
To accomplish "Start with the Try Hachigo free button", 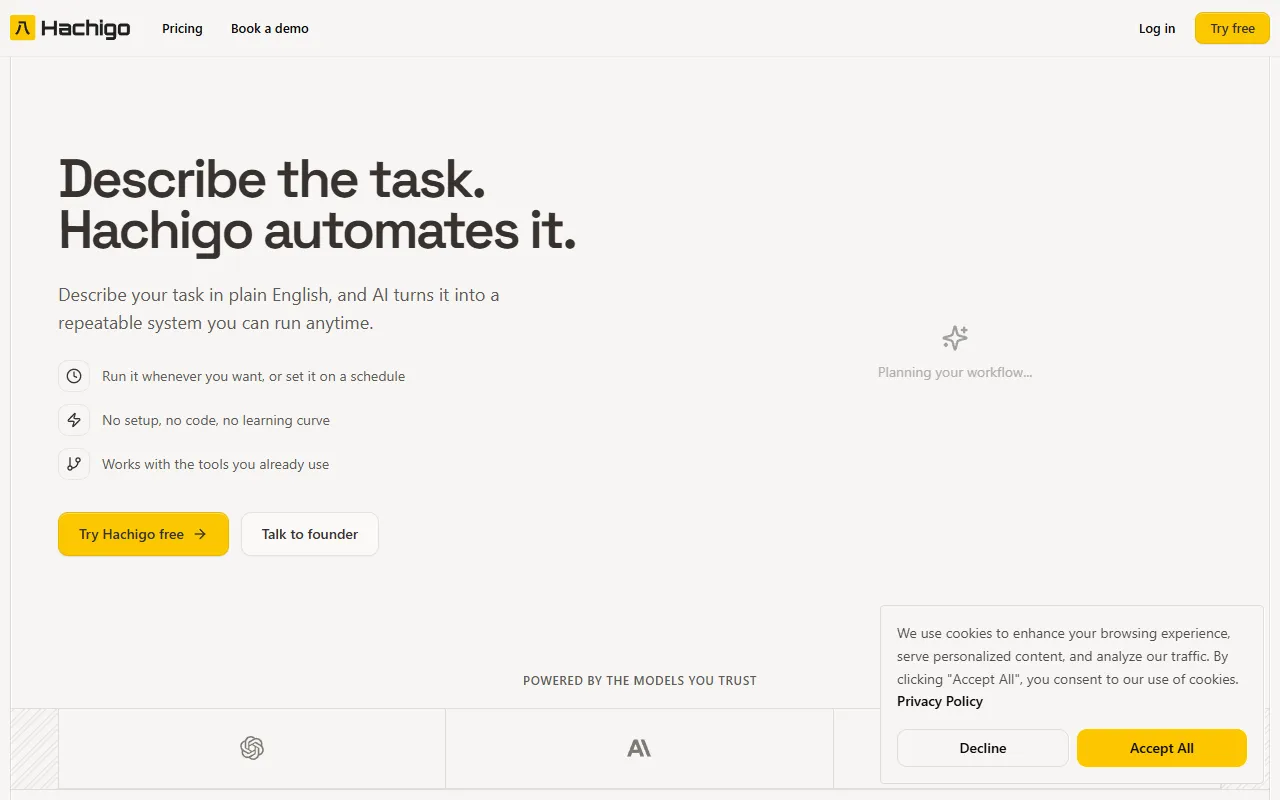I will (143, 534).
